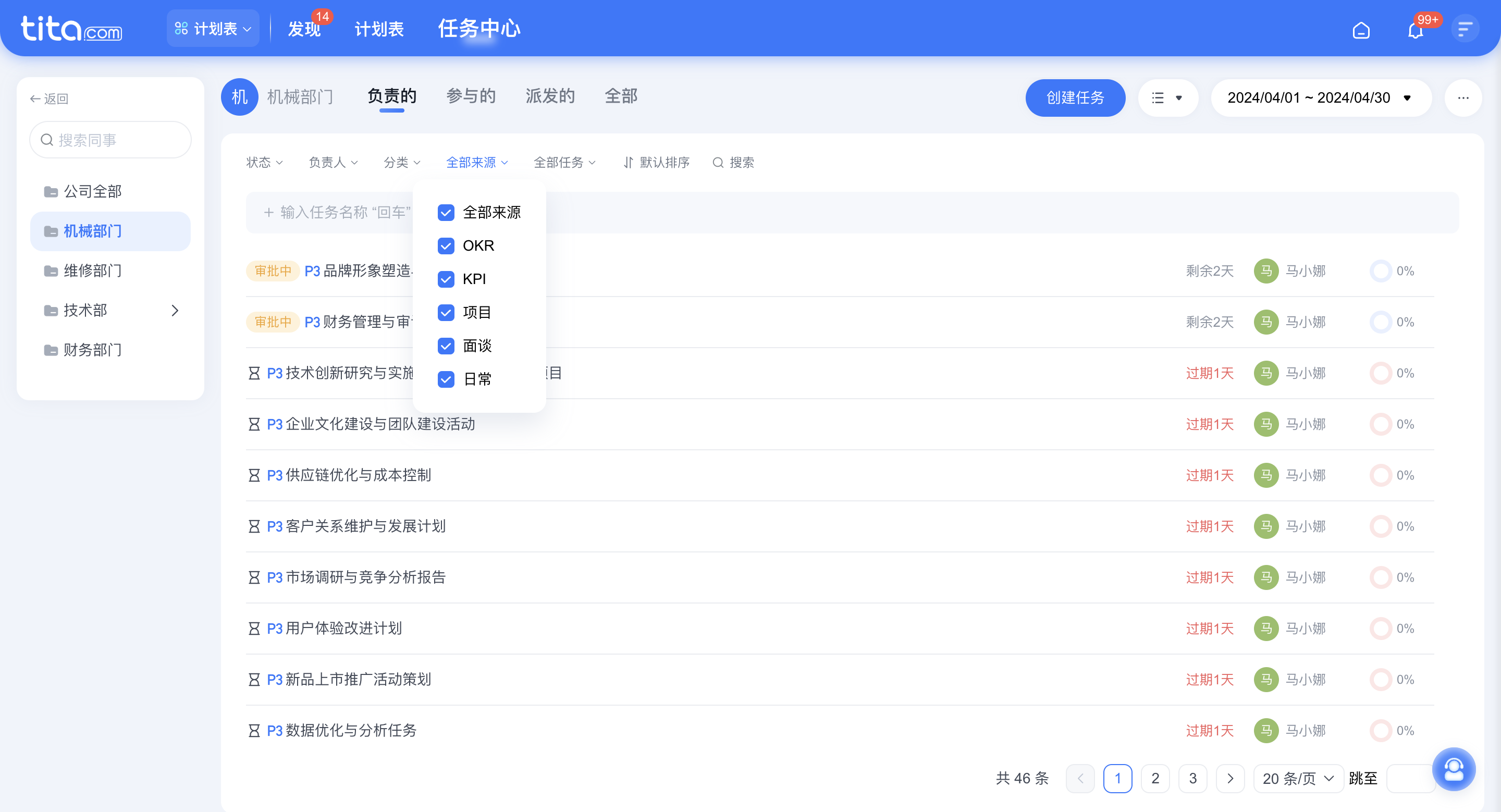The width and height of the screenshot is (1501, 812).
Task: Toggle the 面谈 source checkbox
Action: (x=446, y=346)
